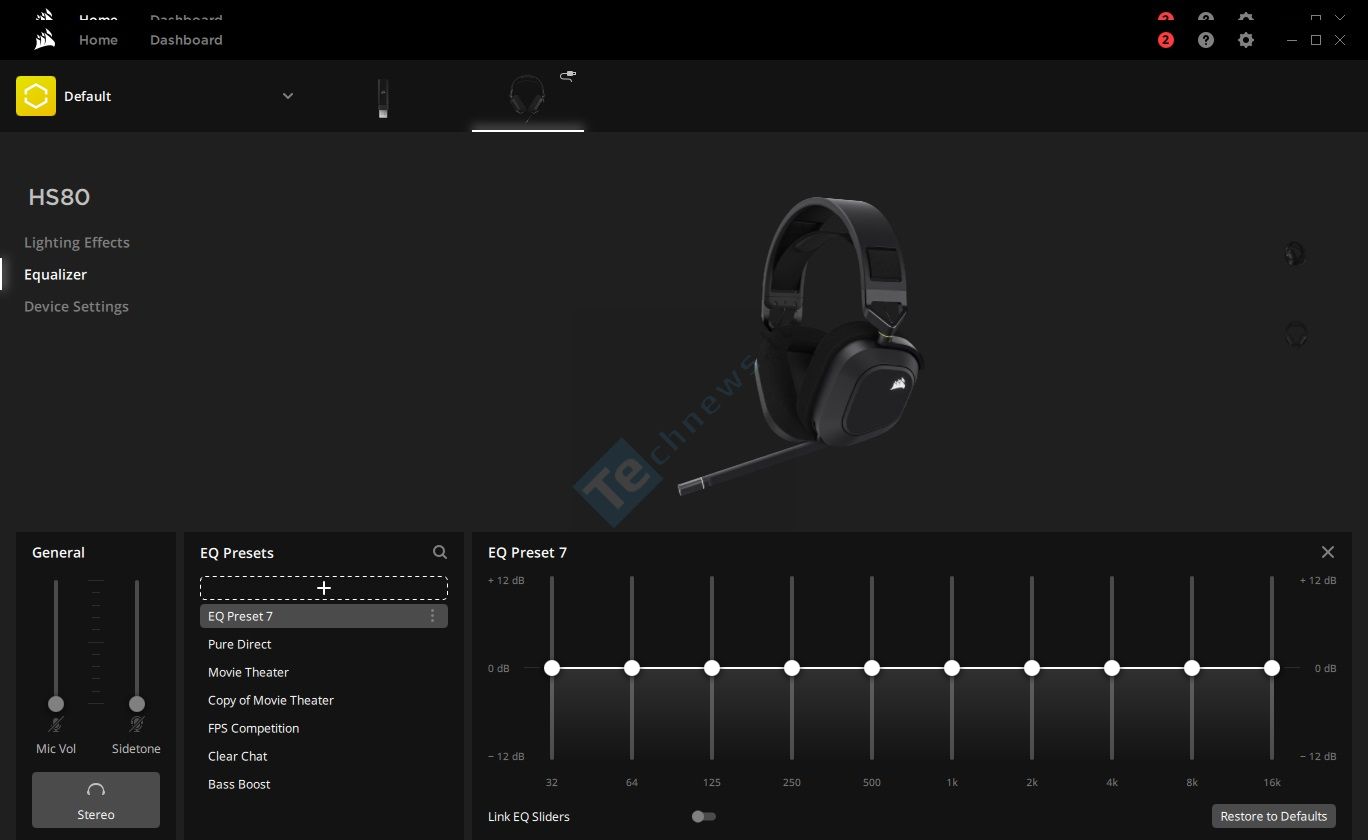Select the EQ Preset 7 preset
The width and height of the screenshot is (1368, 840).
point(324,616)
